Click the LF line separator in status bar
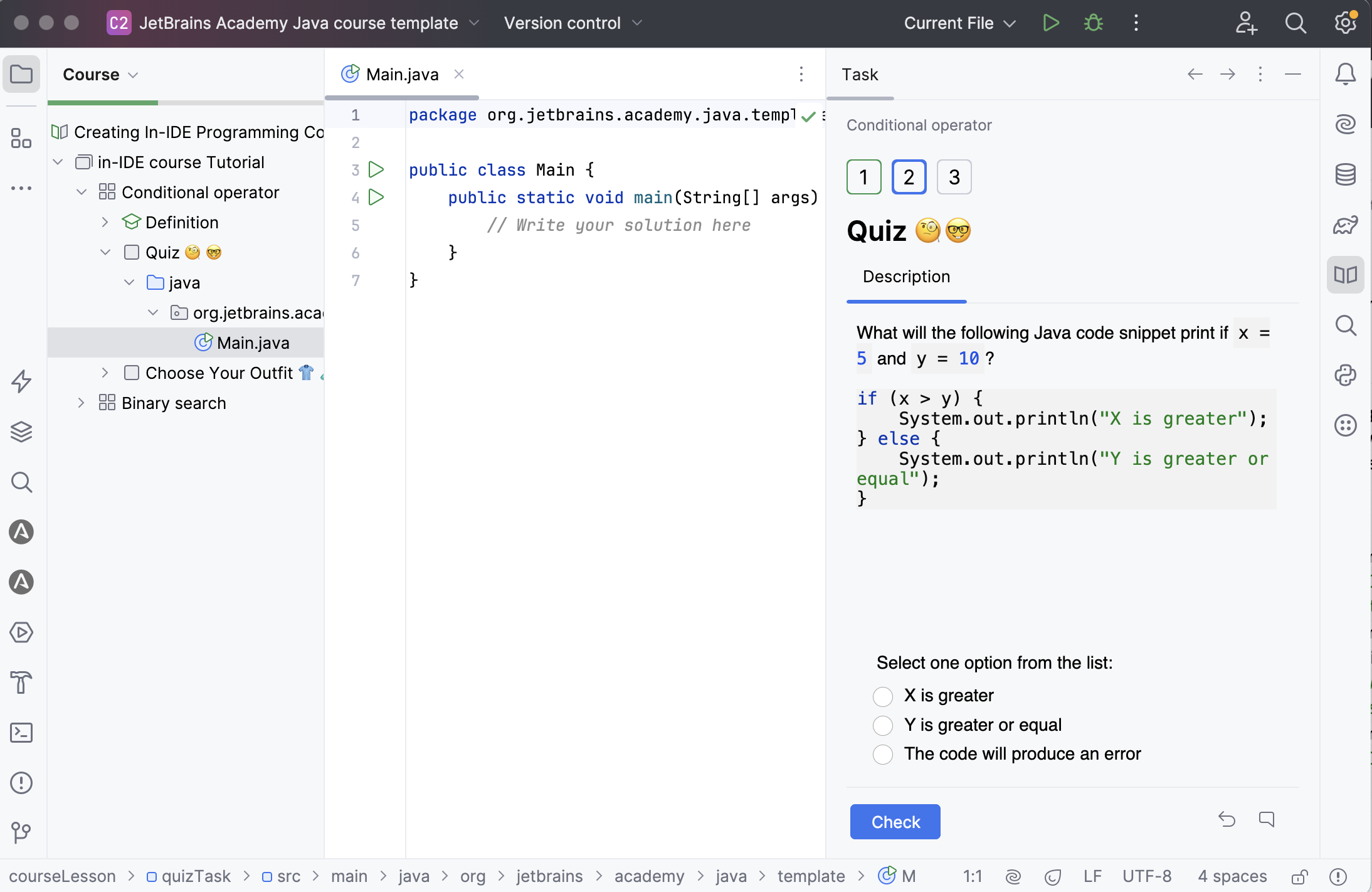Viewport: 1372px width, 892px height. [x=1092, y=876]
